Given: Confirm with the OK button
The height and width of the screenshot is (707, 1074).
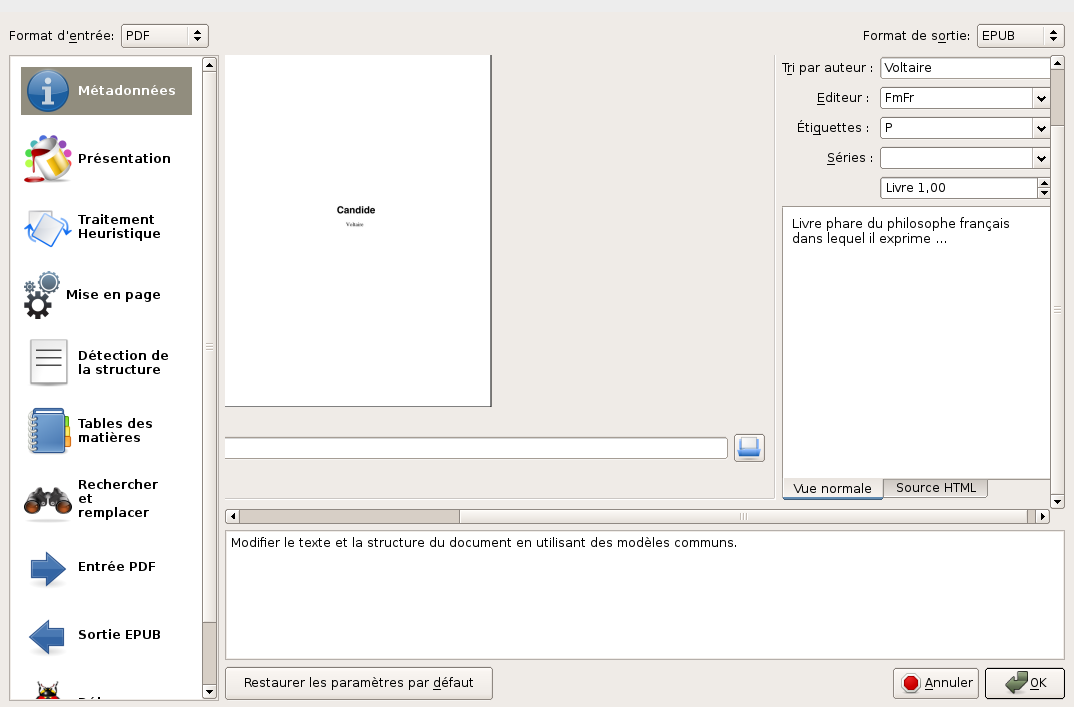Looking at the screenshot, I should coord(1025,683).
